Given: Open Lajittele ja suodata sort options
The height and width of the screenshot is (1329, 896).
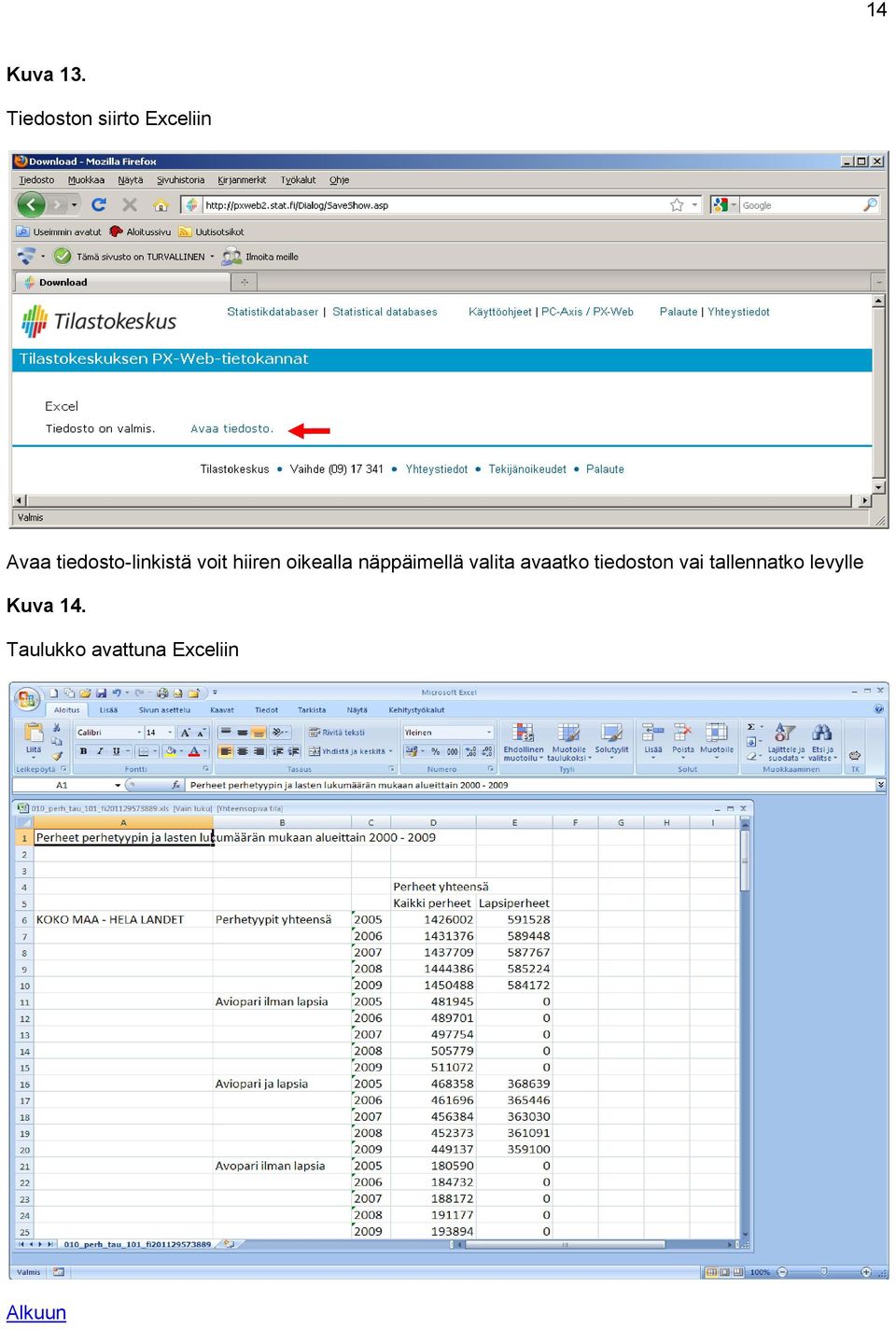Looking at the screenshot, I should [785, 742].
